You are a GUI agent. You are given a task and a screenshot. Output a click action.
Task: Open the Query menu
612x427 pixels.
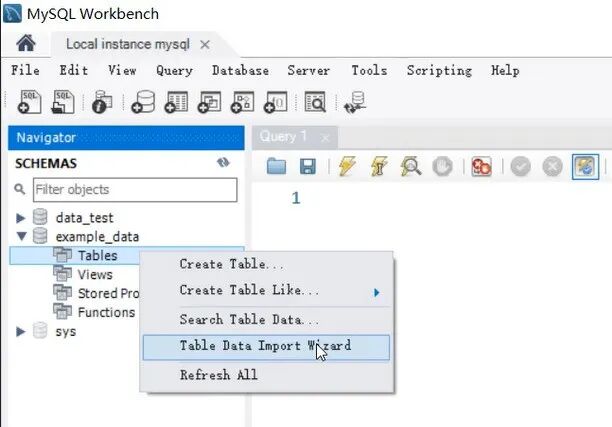click(174, 71)
